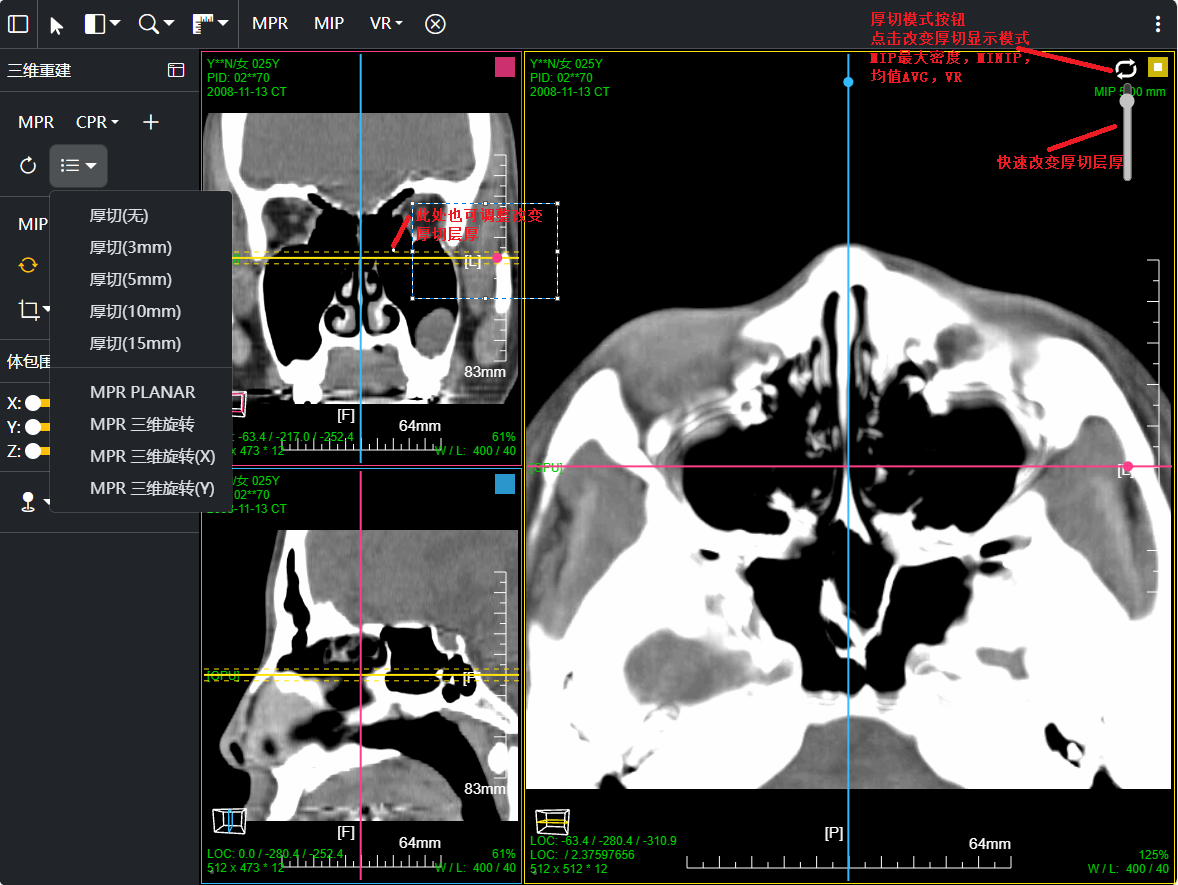The image size is (1178, 885).
Task: Select MPR 三维旋转(Y) menu entry
Action: click(153, 488)
